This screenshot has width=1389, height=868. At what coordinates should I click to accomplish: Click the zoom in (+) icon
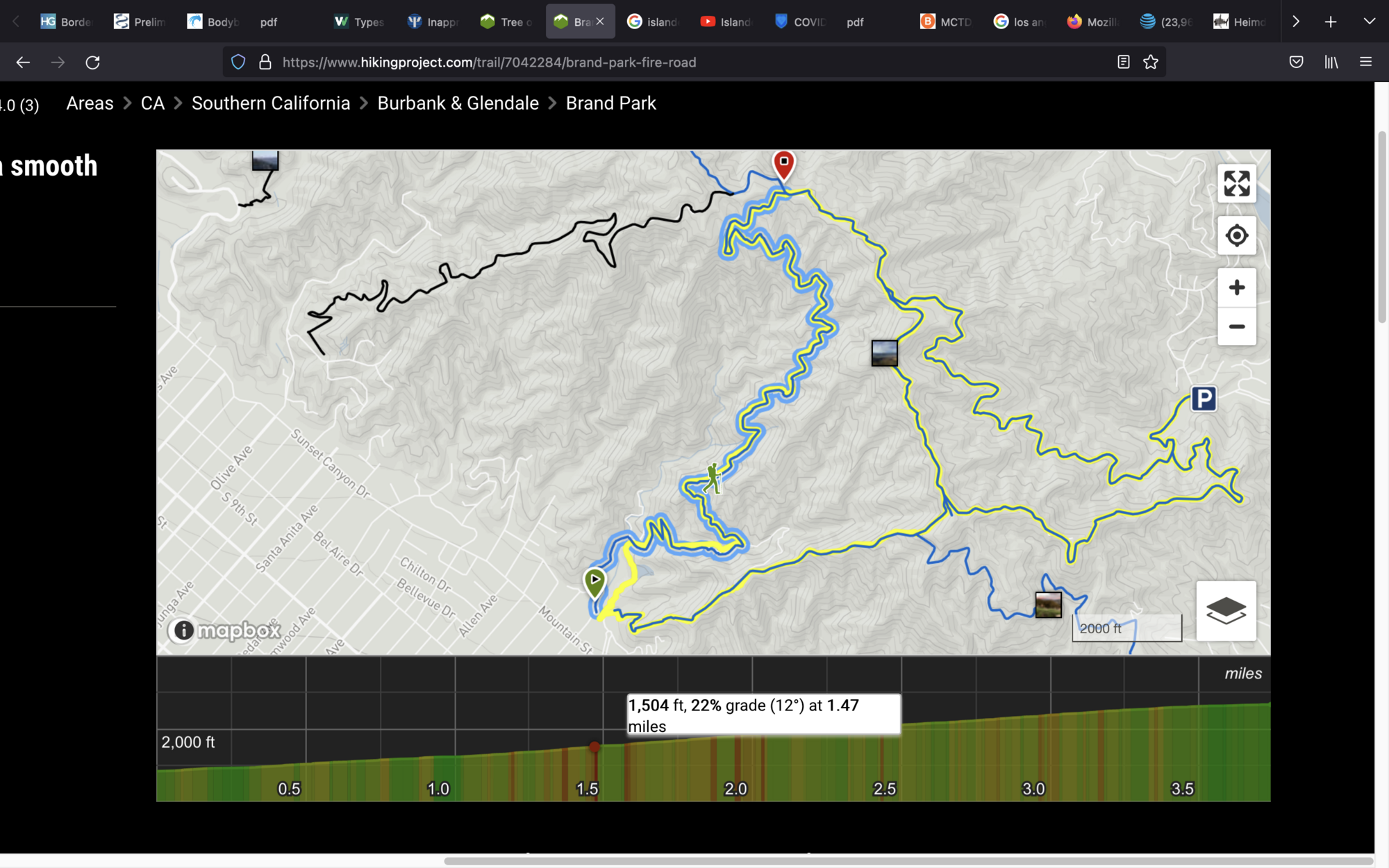click(1237, 288)
